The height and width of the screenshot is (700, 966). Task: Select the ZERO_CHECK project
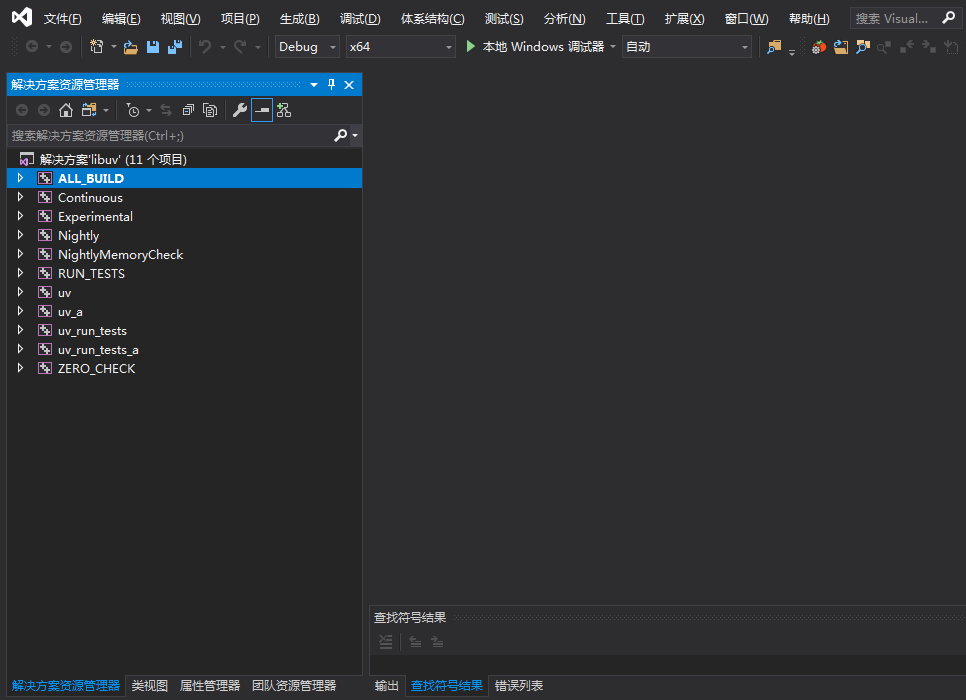coord(97,368)
